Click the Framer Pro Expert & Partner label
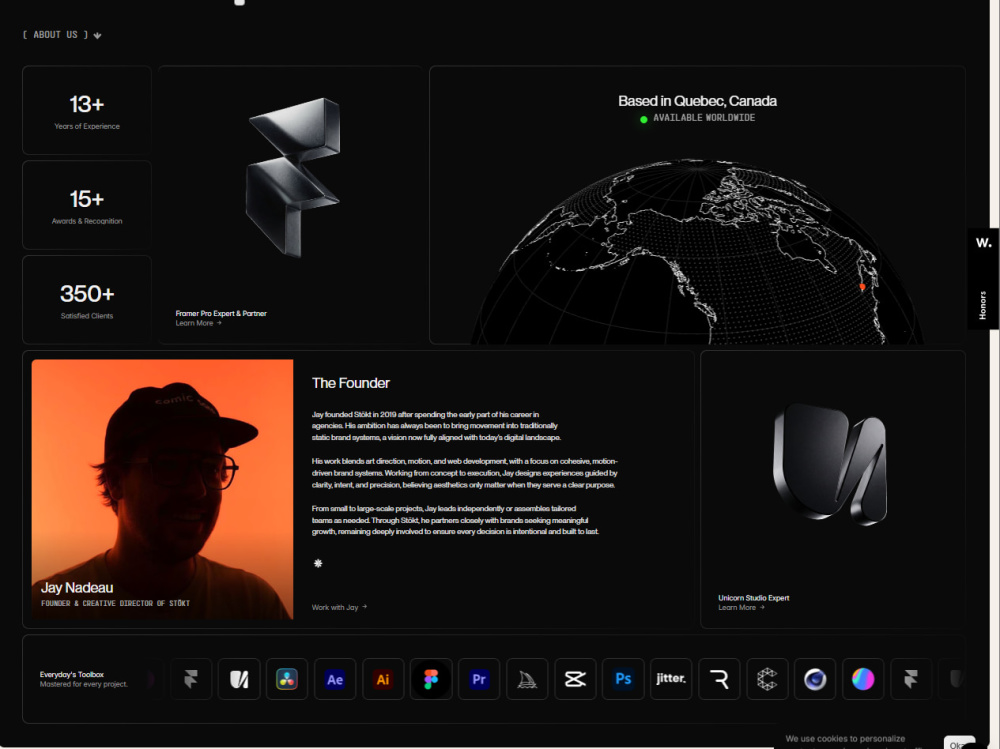Screen dimensions: 1000x749 point(221,313)
